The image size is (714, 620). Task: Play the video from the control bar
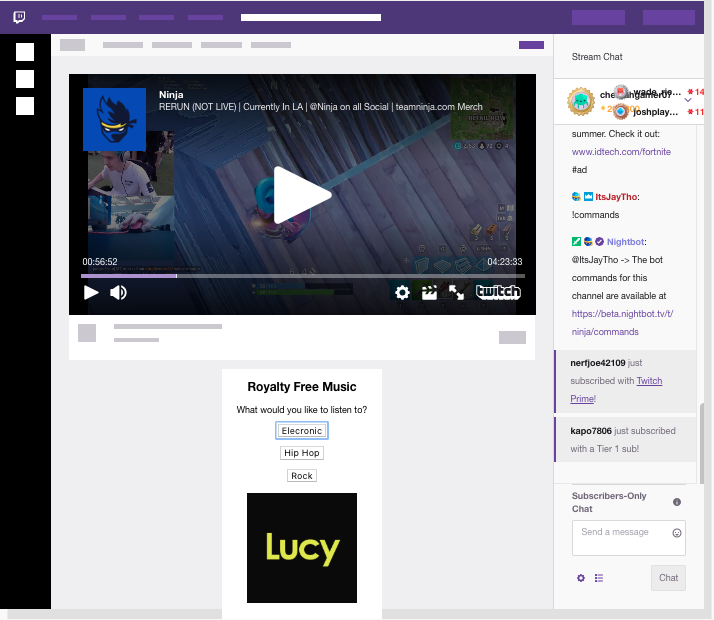pos(91,292)
